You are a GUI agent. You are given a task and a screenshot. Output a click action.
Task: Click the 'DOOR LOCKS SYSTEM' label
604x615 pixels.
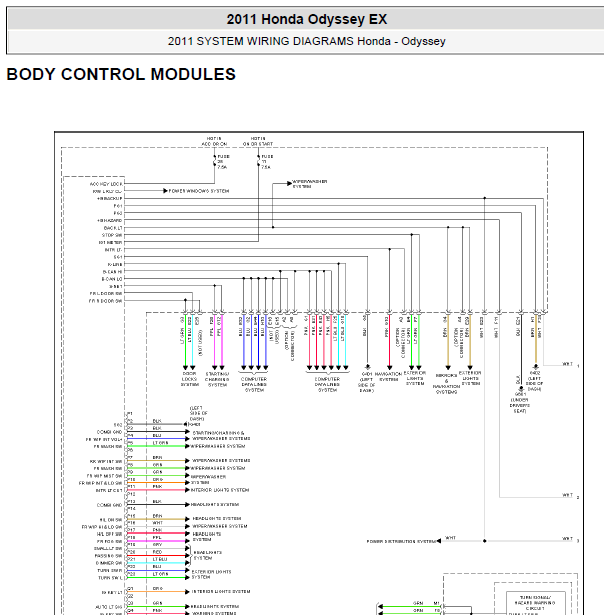click(x=189, y=379)
